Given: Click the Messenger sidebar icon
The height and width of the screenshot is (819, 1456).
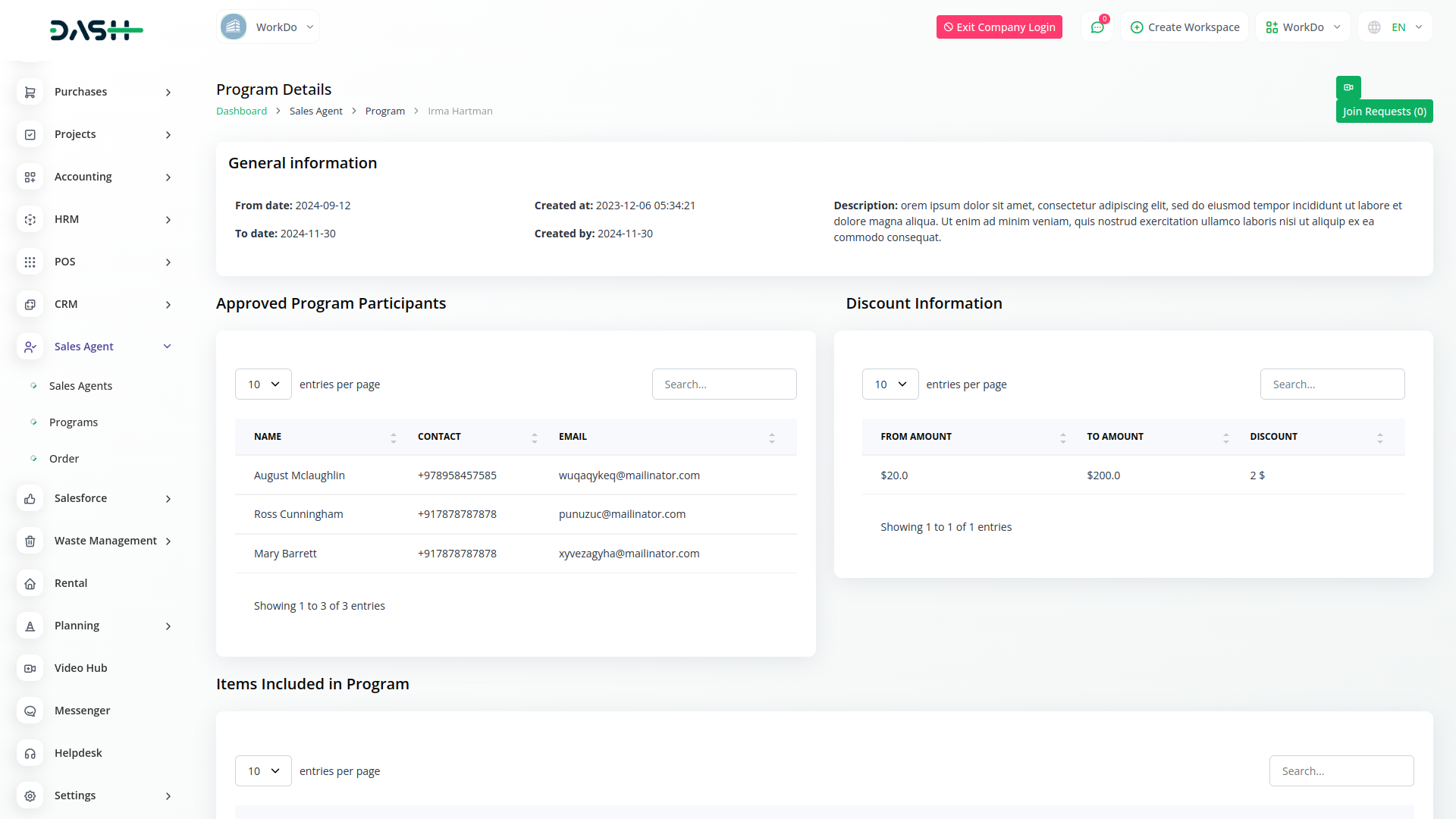Looking at the screenshot, I should point(30,711).
